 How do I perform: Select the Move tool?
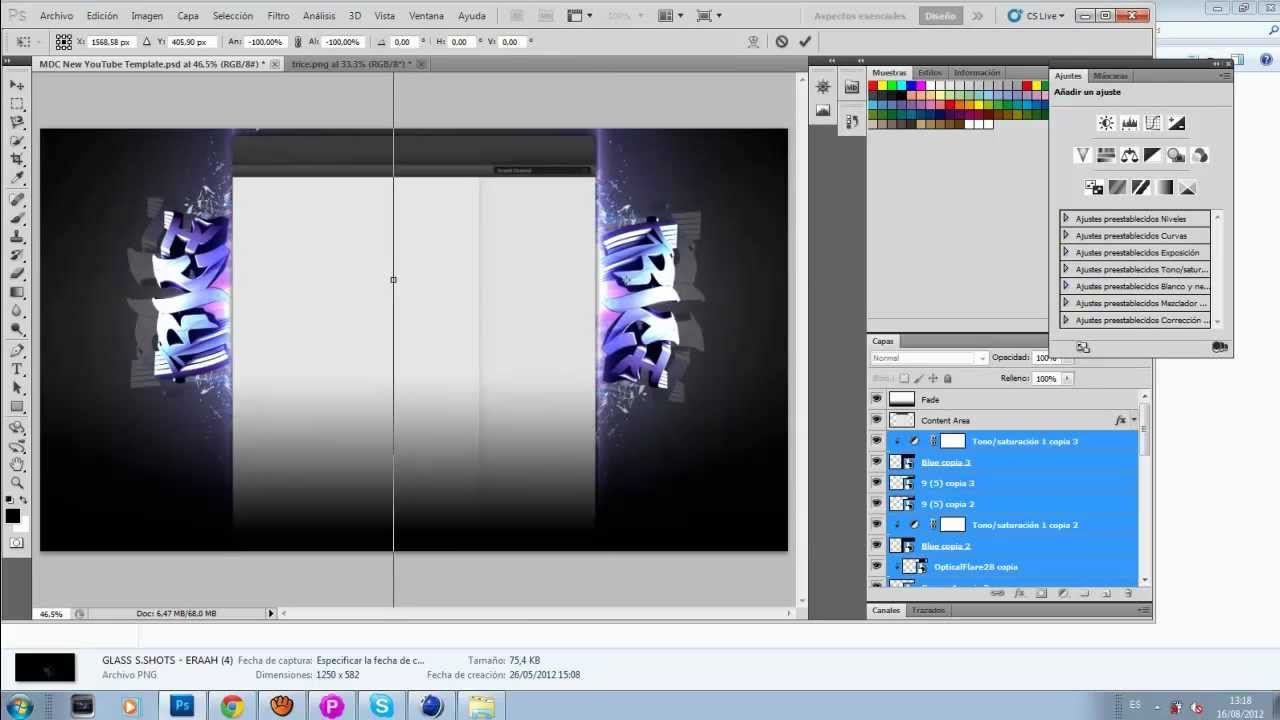[17, 85]
